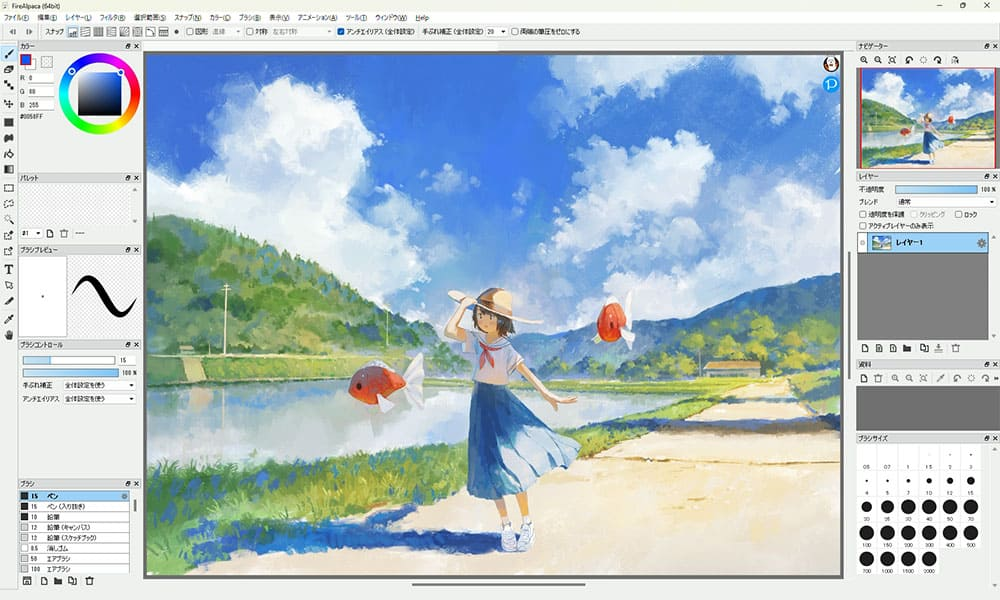The height and width of the screenshot is (600, 1000).
Task: Disable the アンチエイリアス checkbox
Action: 342,30
